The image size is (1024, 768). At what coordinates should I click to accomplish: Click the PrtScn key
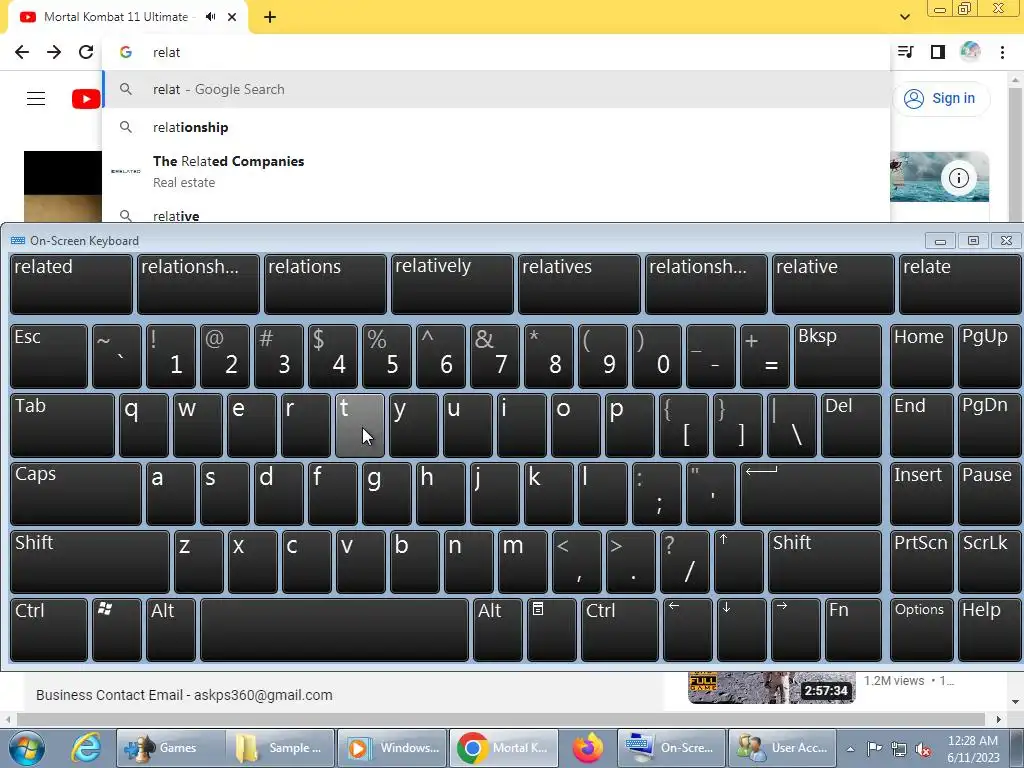pos(921,562)
